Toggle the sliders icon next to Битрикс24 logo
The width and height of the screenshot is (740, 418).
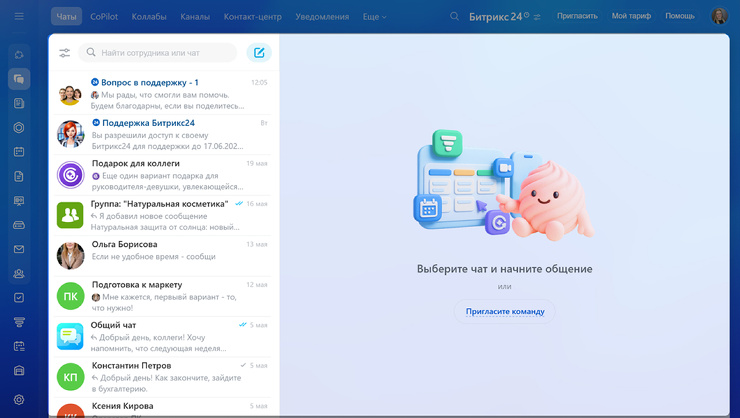click(x=538, y=17)
